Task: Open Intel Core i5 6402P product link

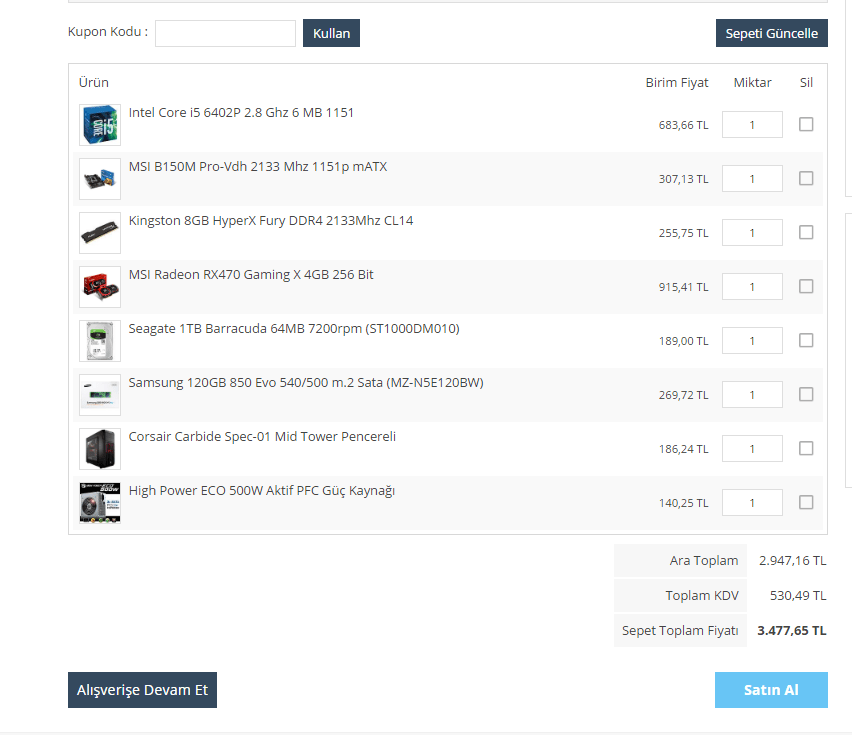Action: coord(241,112)
